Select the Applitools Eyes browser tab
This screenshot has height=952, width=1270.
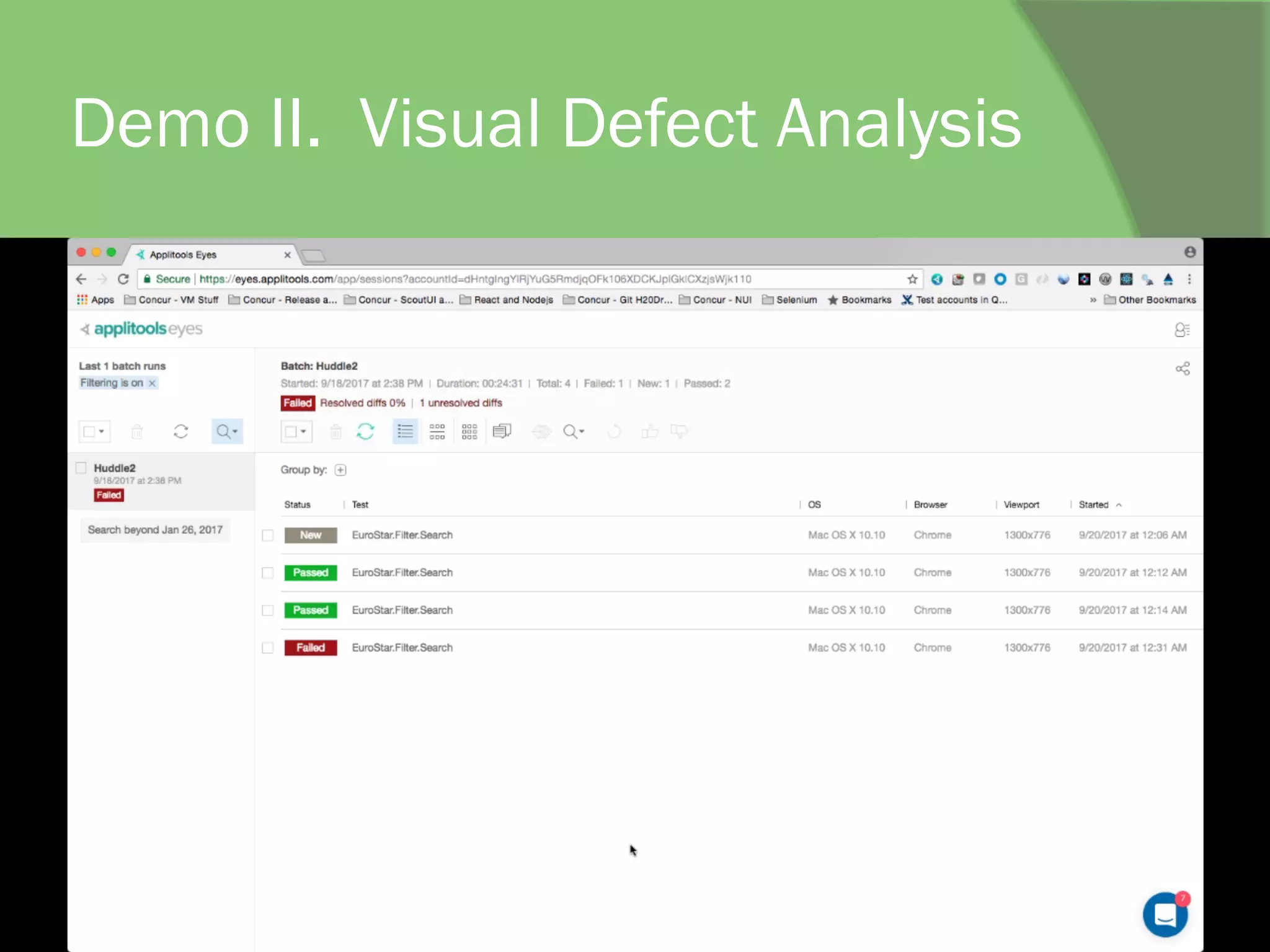pos(211,255)
